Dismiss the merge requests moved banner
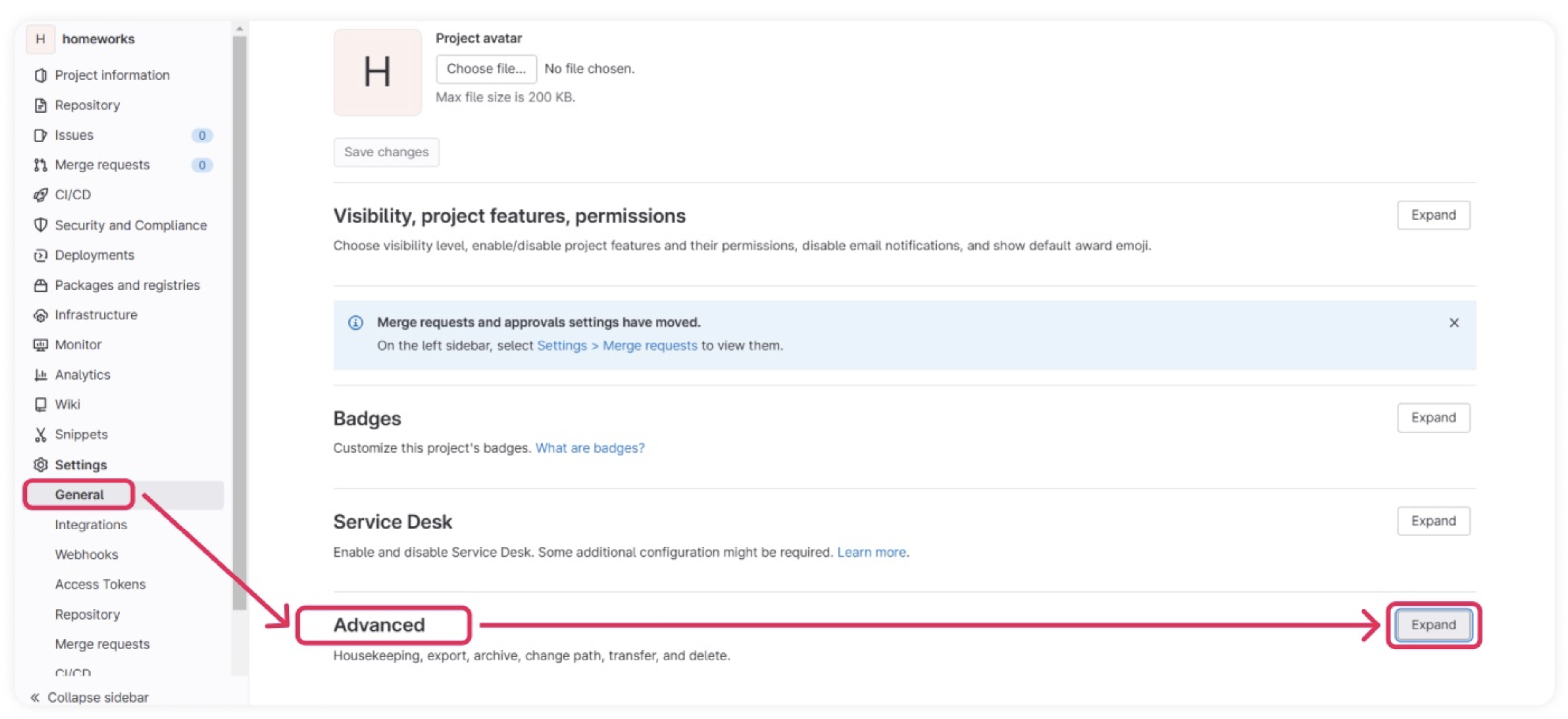The height and width of the screenshot is (719, 1568). [1453, 323]
